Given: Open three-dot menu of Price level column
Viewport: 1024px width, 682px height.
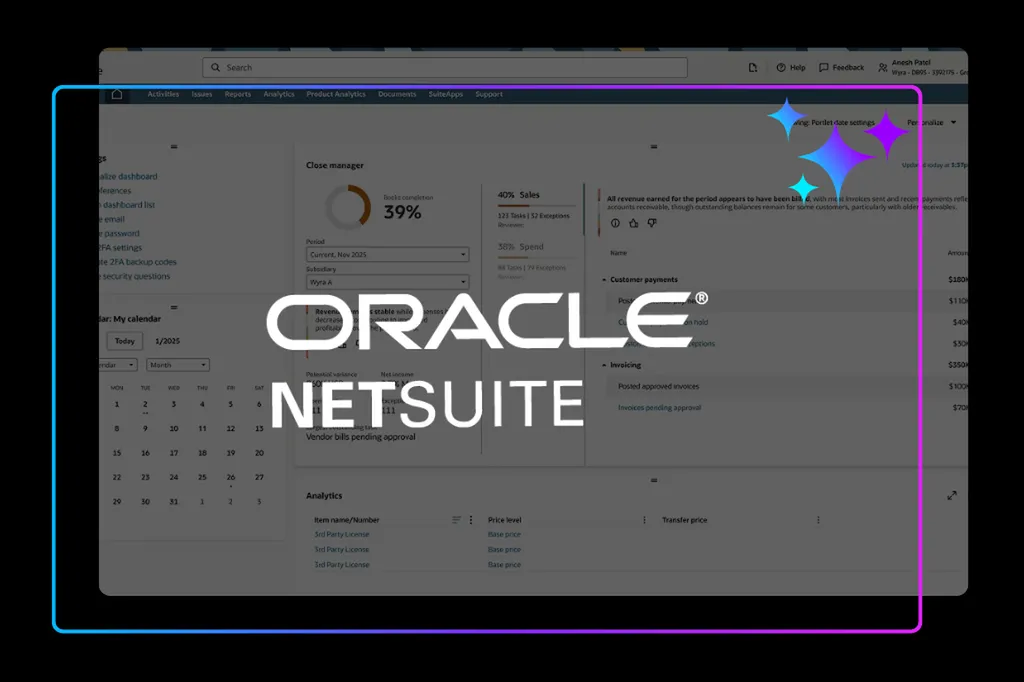Looking at the screenshot, I should 645,520.
